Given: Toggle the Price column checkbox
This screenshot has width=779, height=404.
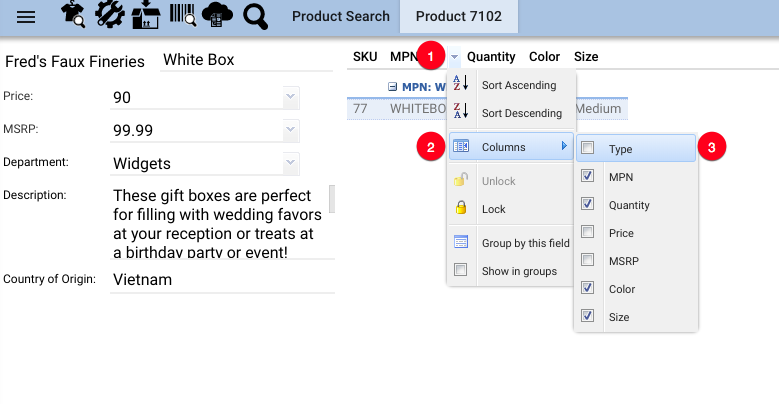Looking at the screenshot, I should (x=587, y=232).
